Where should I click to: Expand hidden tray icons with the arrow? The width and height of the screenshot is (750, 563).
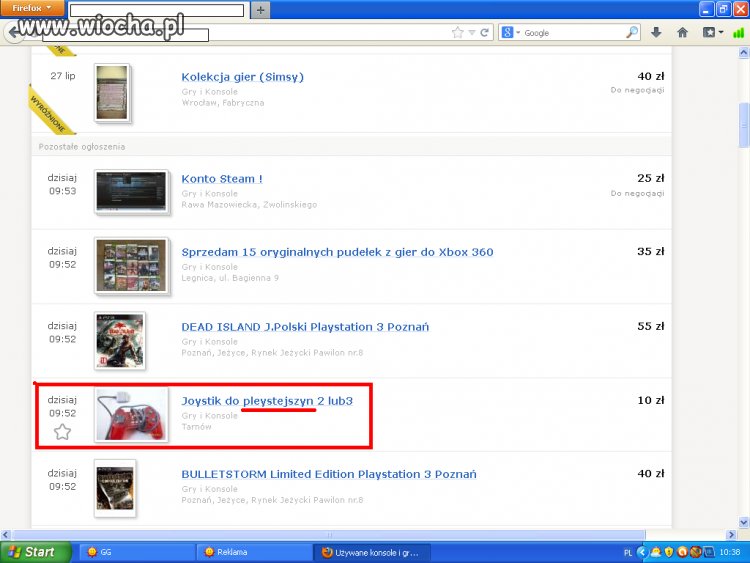coord(642,552)
